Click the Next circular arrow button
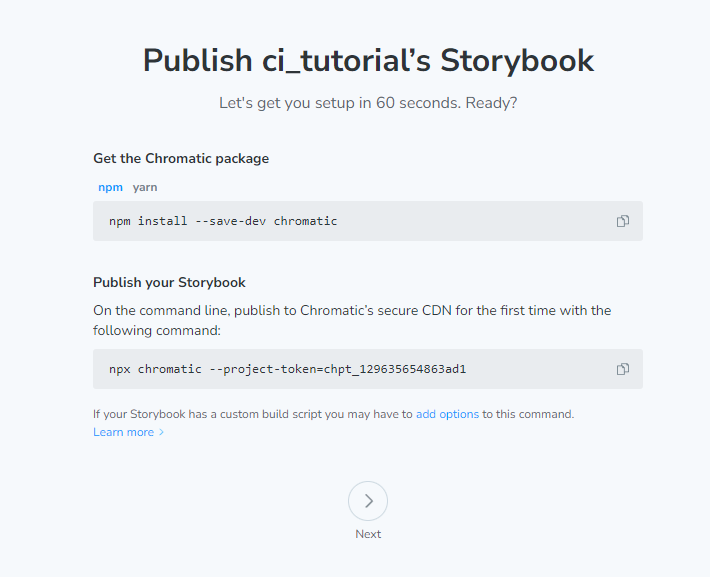This screenshot has width=710, height=577. point(368,501)
